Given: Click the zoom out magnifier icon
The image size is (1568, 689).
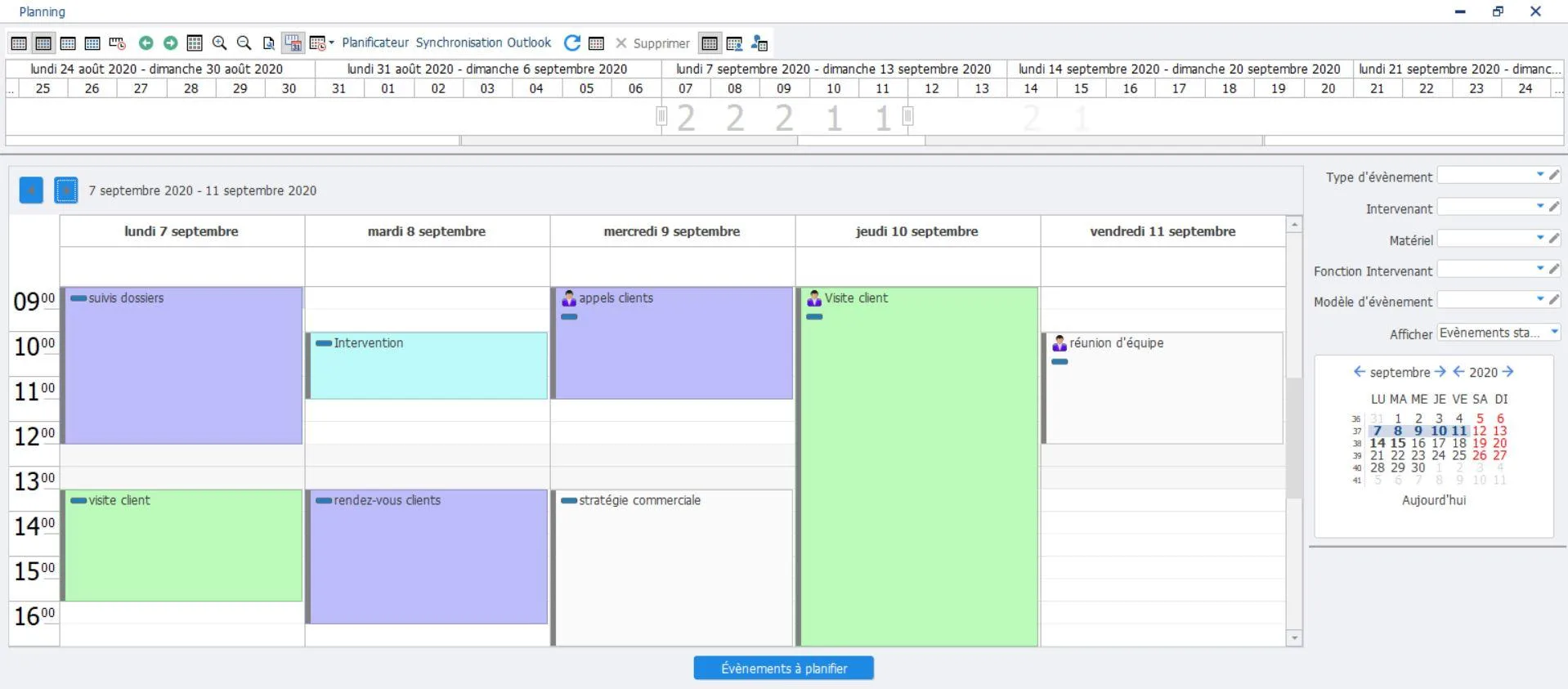Looking at the screenshot, I should coord(244,43).
